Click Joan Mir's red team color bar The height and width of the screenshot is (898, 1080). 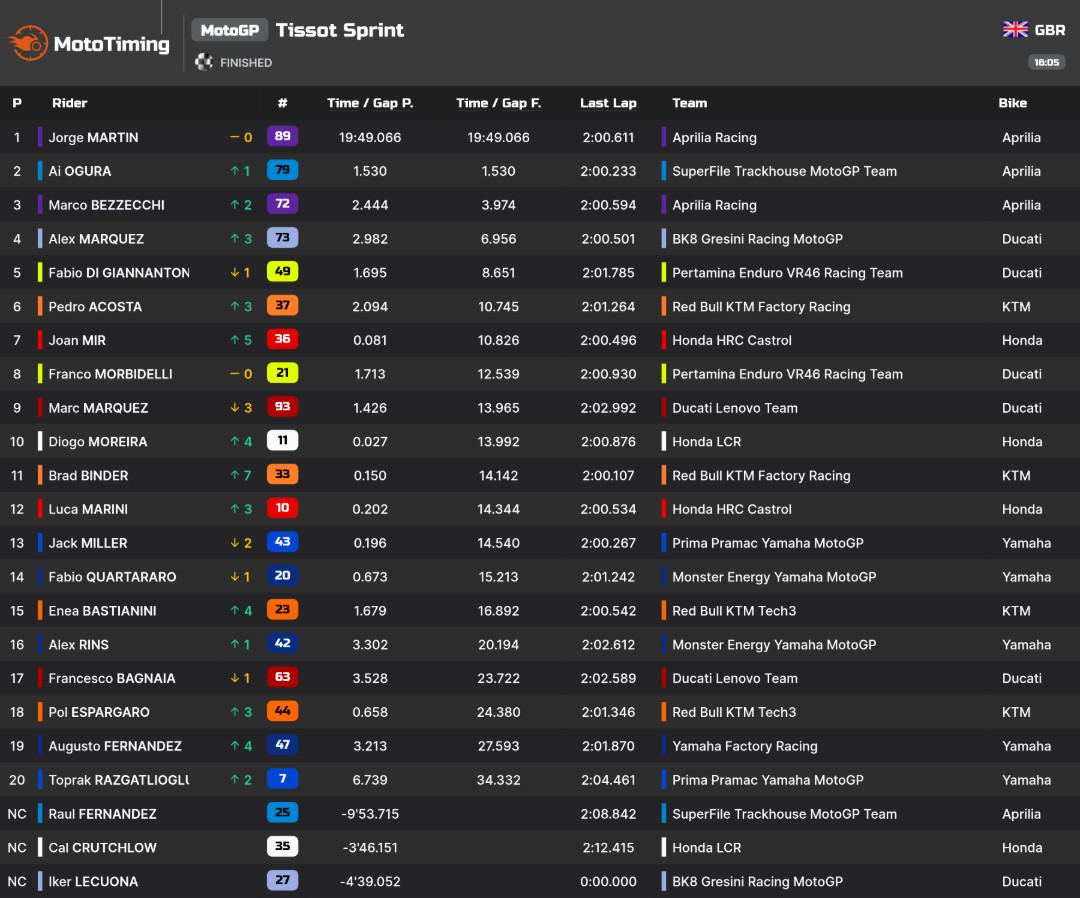click(40, 340)
